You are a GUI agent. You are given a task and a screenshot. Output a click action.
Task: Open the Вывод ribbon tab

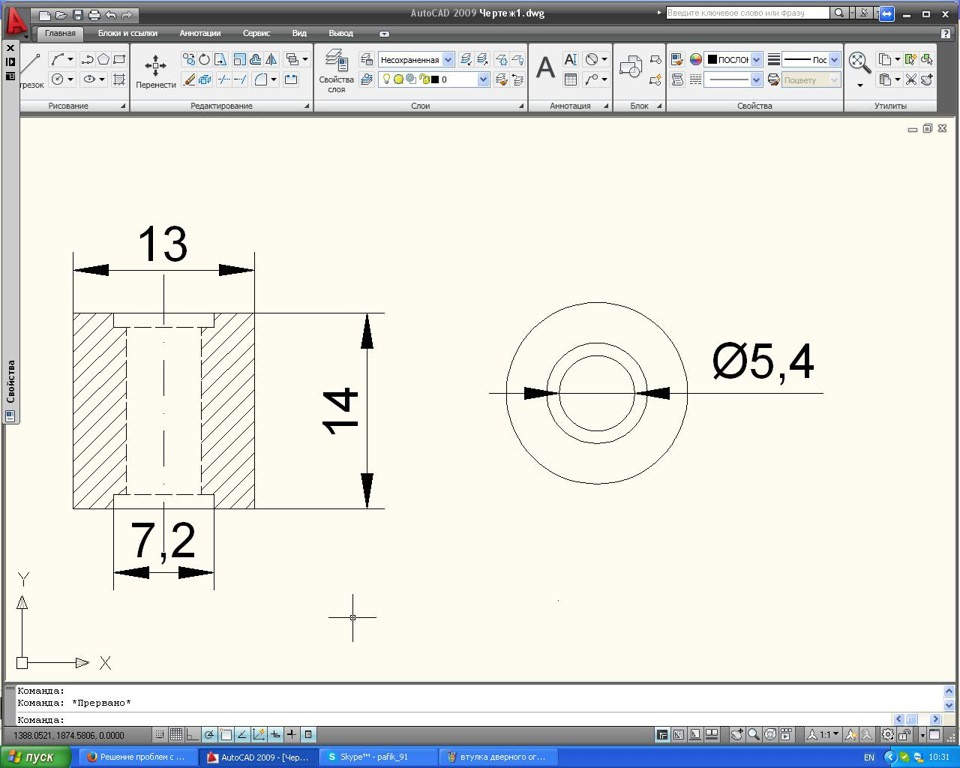tap(340, 33)
